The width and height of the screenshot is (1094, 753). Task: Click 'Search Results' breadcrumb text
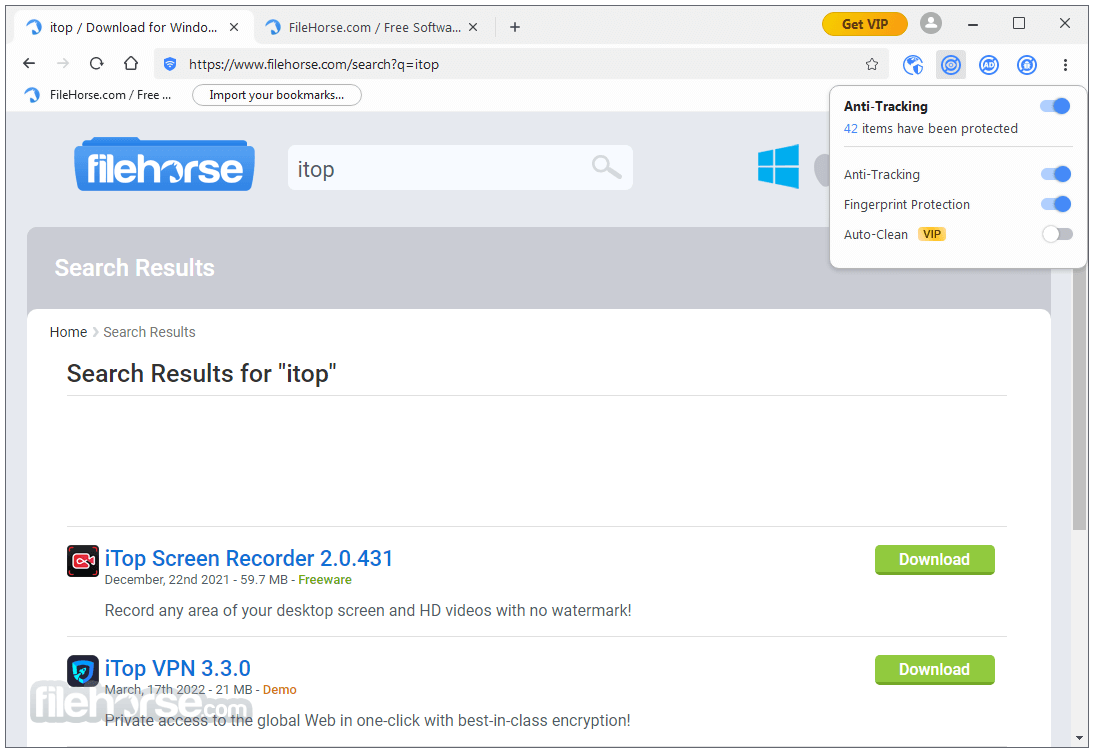(x=149, y=332)
